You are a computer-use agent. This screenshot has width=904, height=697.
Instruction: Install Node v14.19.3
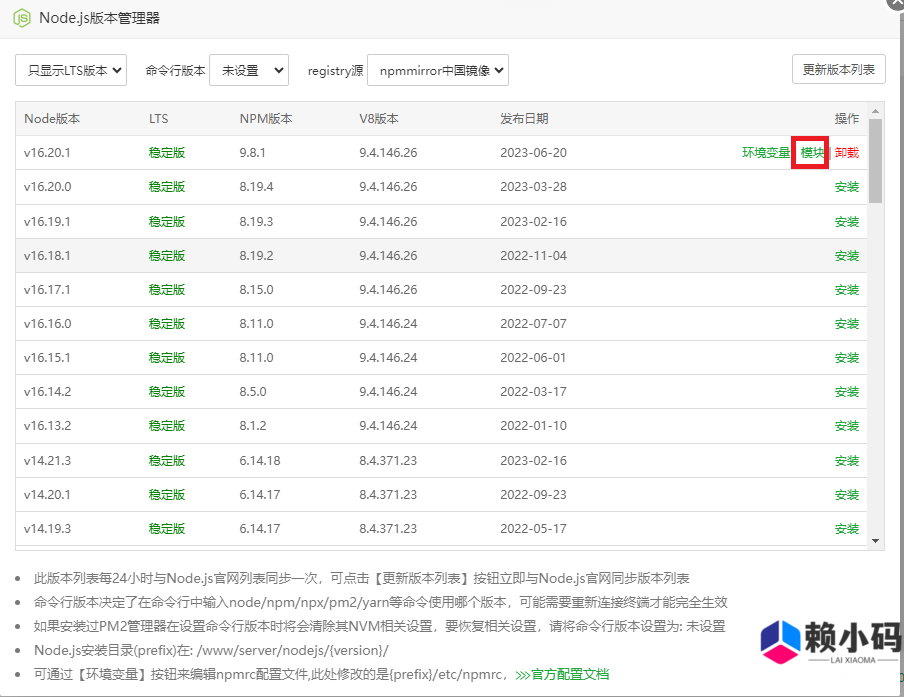(x=846, y=528)
